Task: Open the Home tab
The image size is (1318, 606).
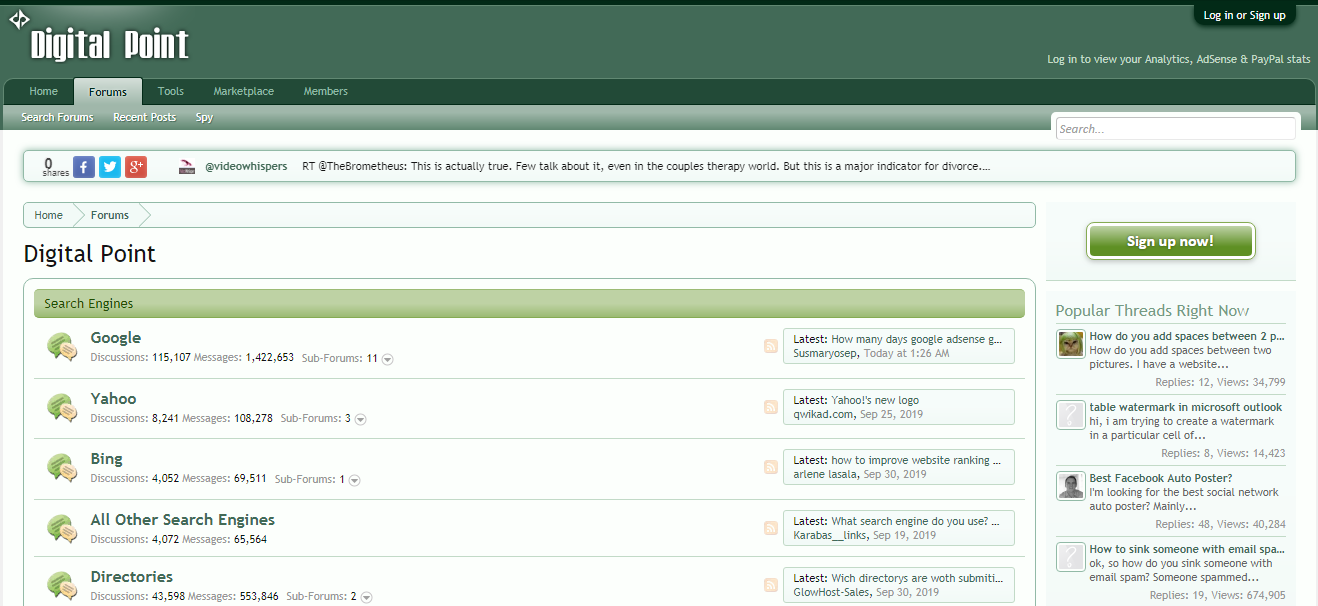Action: click(43, 91)
